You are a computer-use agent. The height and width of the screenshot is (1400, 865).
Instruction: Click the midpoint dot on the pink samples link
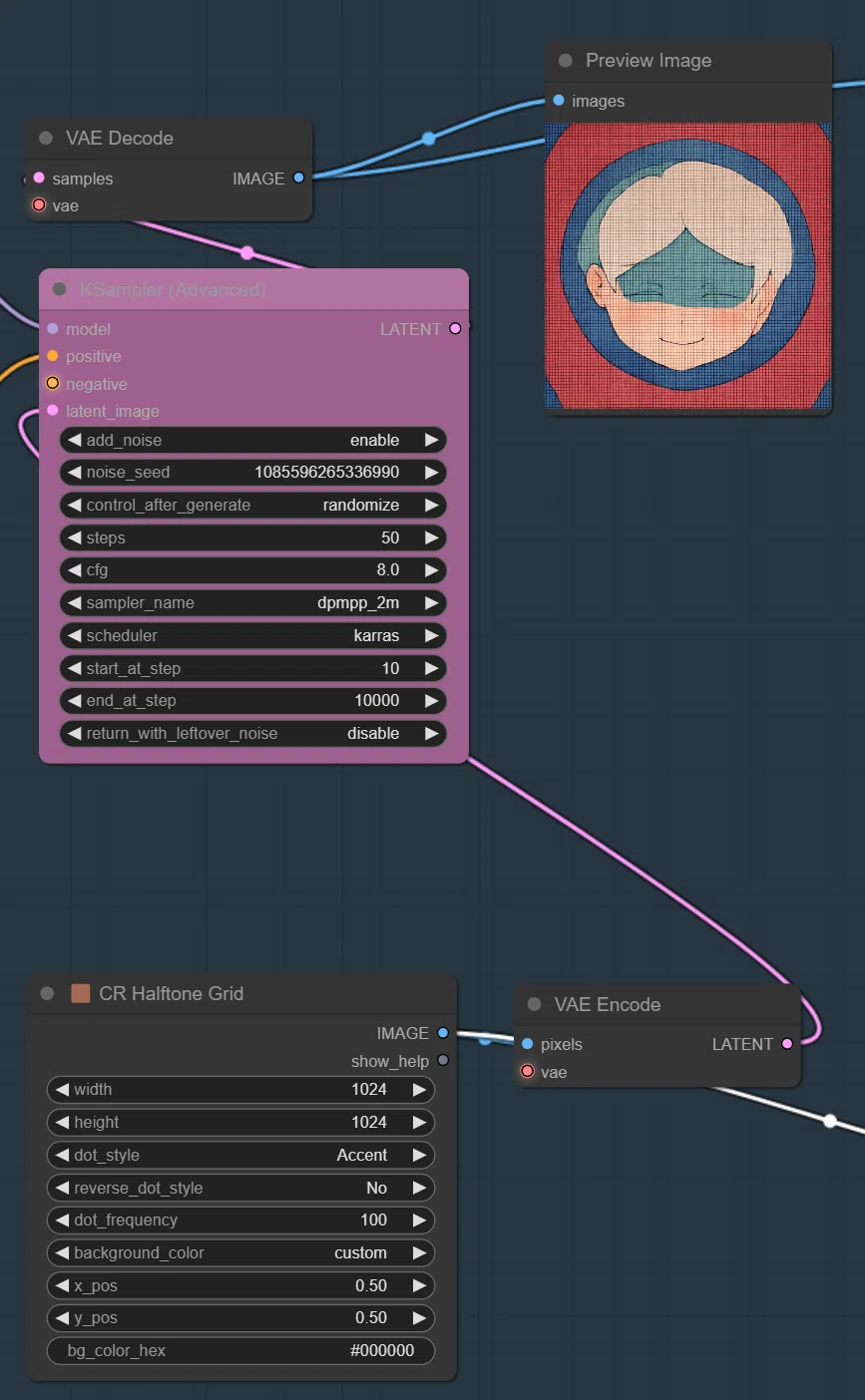247,252
